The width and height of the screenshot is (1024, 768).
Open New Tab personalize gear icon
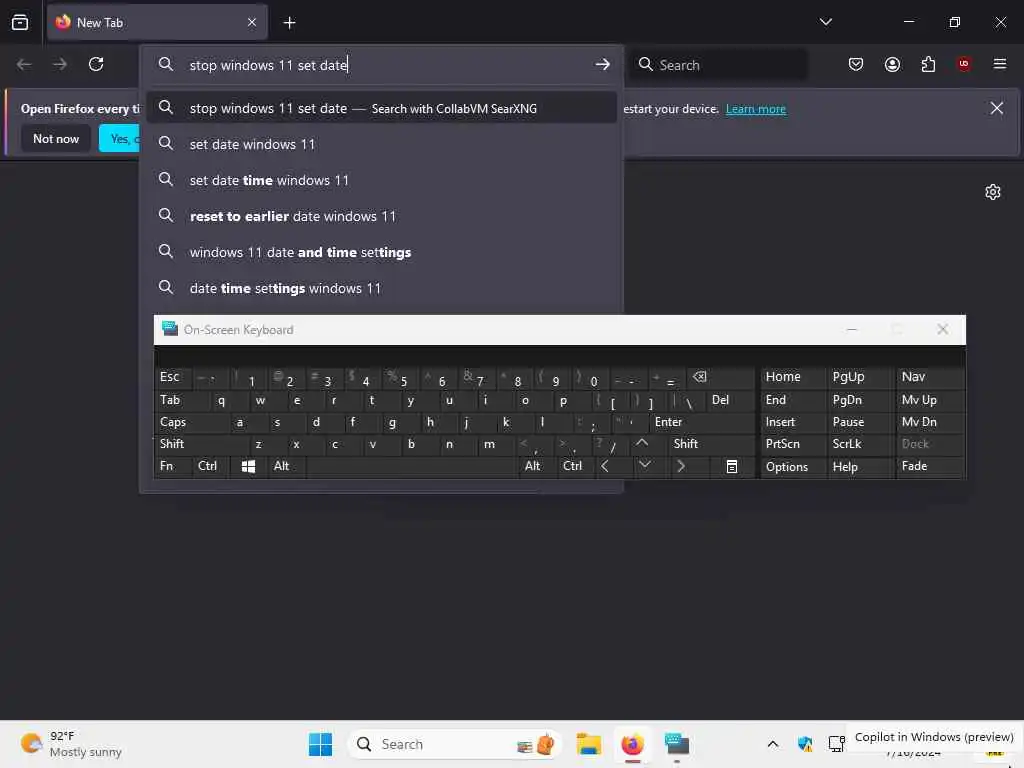pos(993,192)
